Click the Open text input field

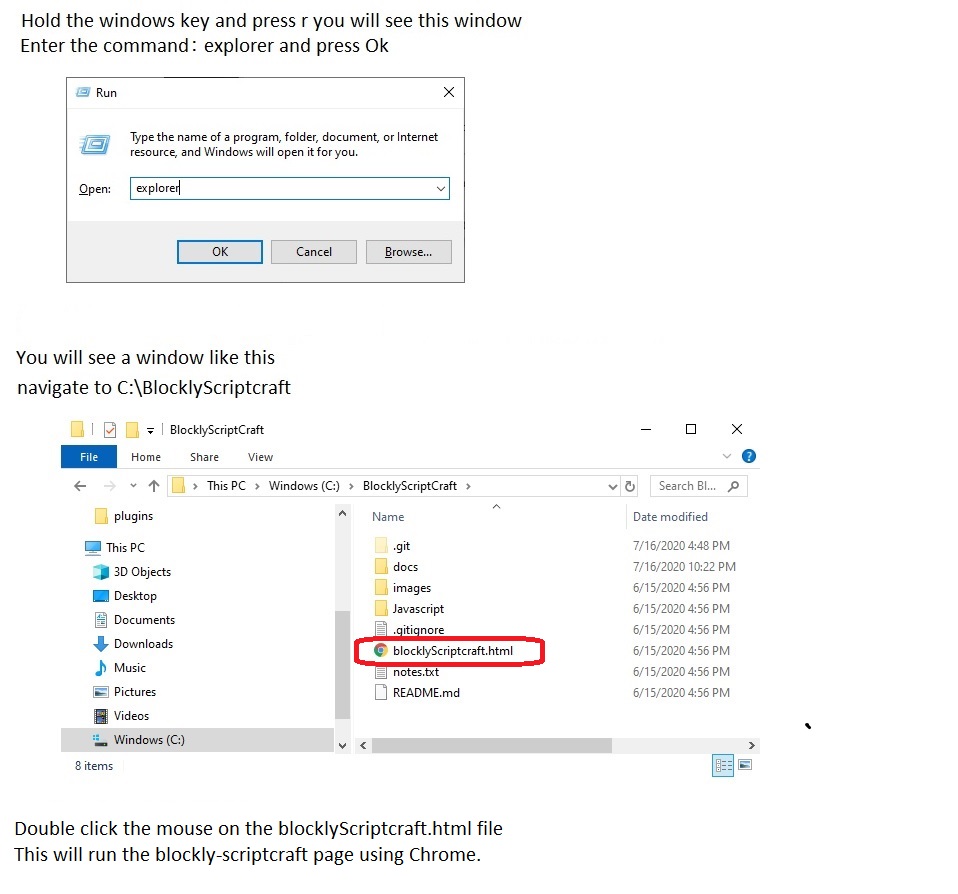(280, 188)
